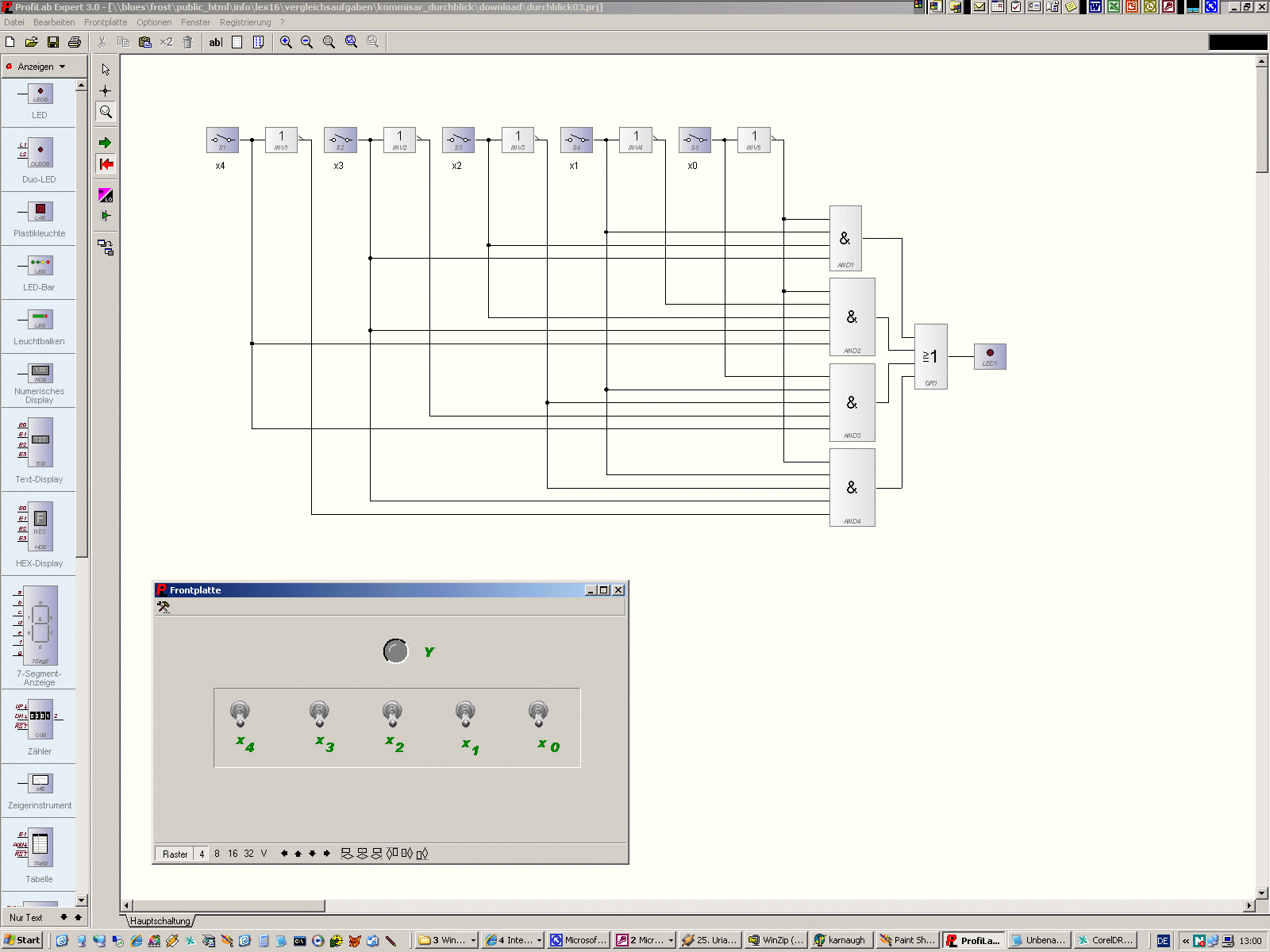Viewport: 1270px width, 952px height.
Task: Open the CorelDR... taskbar window
Action: pyautogui.click(x=1105, y=940)
